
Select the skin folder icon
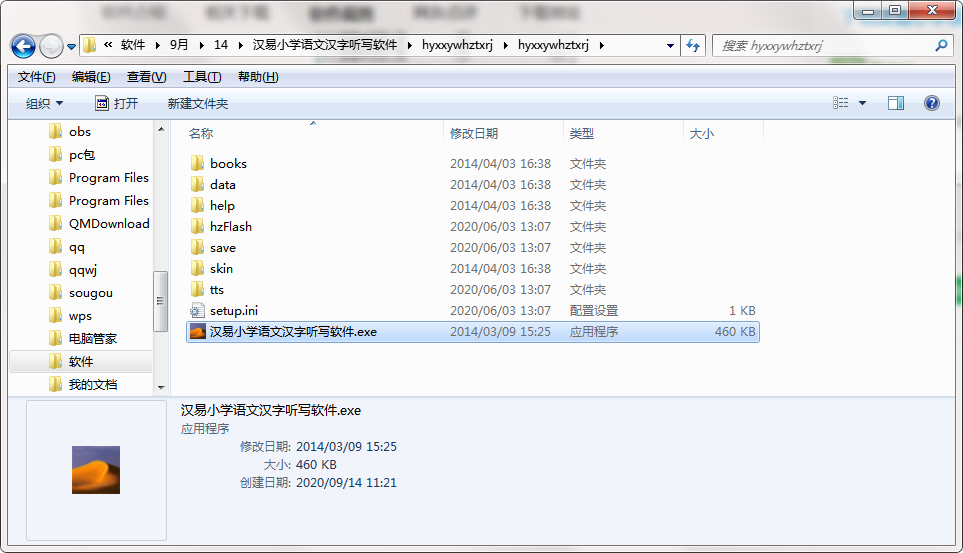tap(197, 269)
